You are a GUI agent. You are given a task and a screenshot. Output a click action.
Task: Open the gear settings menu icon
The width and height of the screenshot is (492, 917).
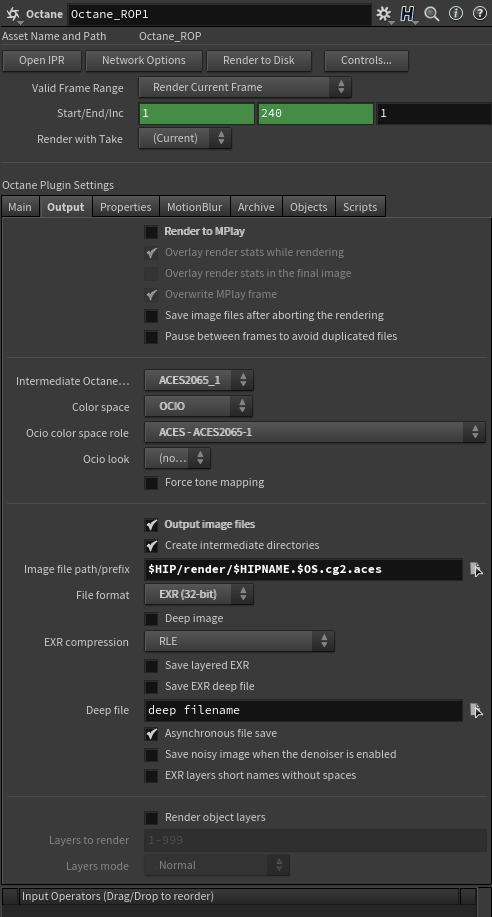tap(384, 14)
